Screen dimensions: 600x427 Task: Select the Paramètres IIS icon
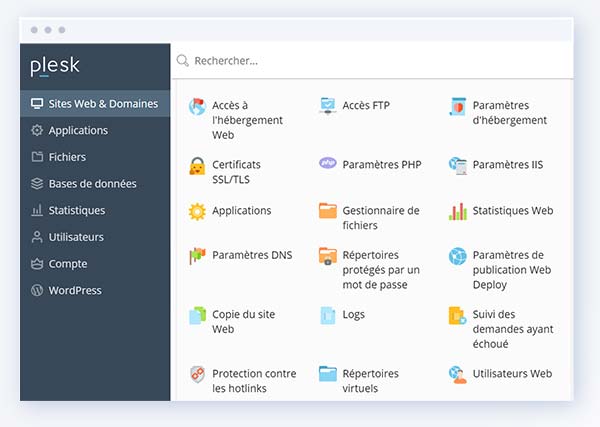[x=457, y=164]
